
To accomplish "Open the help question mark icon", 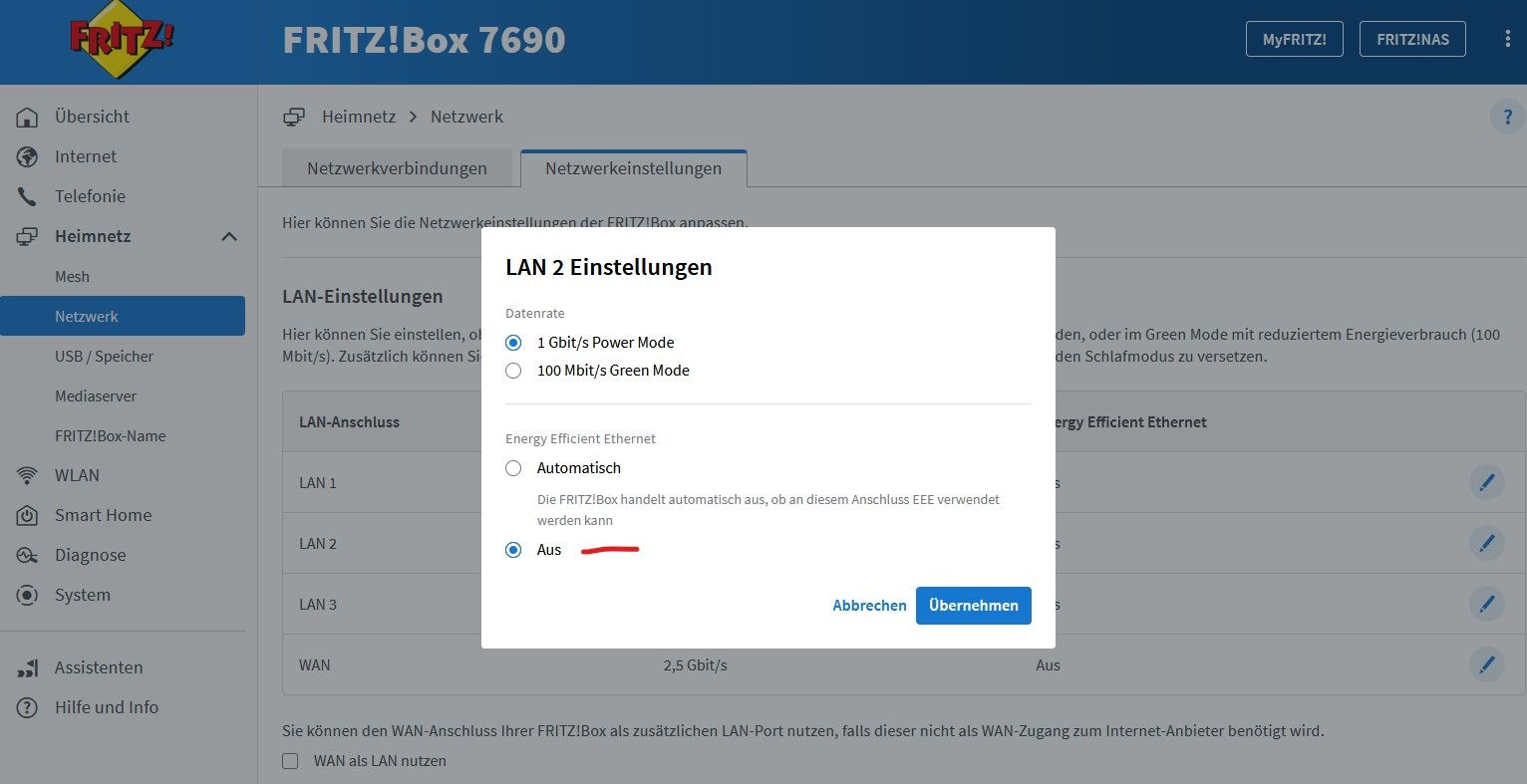I will pos(1507,118).
